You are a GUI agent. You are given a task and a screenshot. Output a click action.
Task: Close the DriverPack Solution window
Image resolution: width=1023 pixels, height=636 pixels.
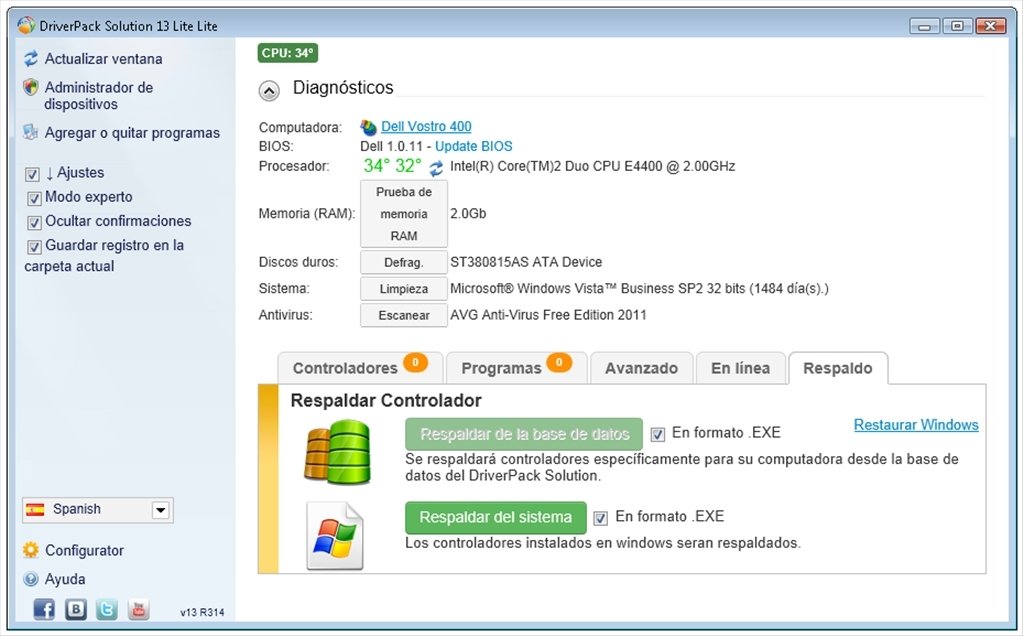click(x=991, y=26)
